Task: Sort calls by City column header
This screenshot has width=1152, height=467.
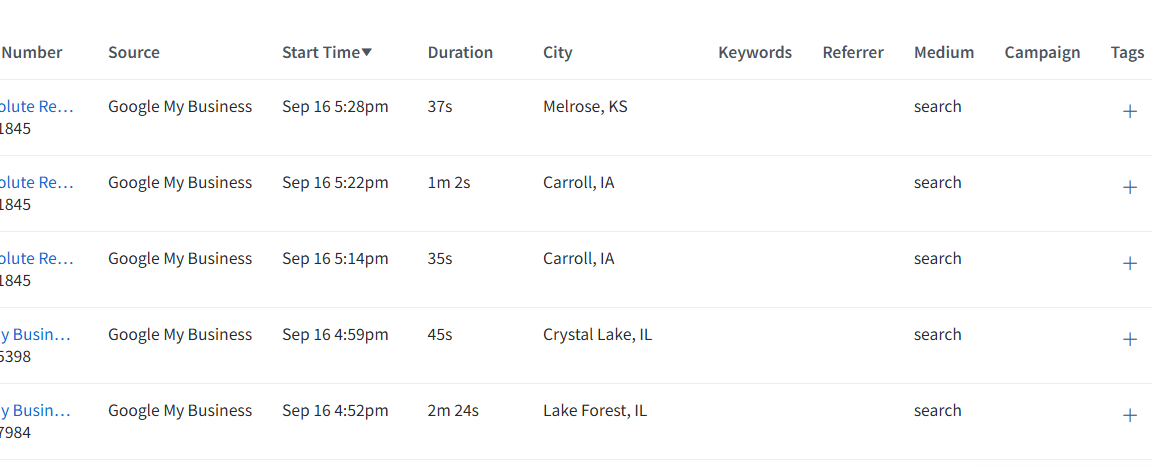Action: [x=558, y=52]
